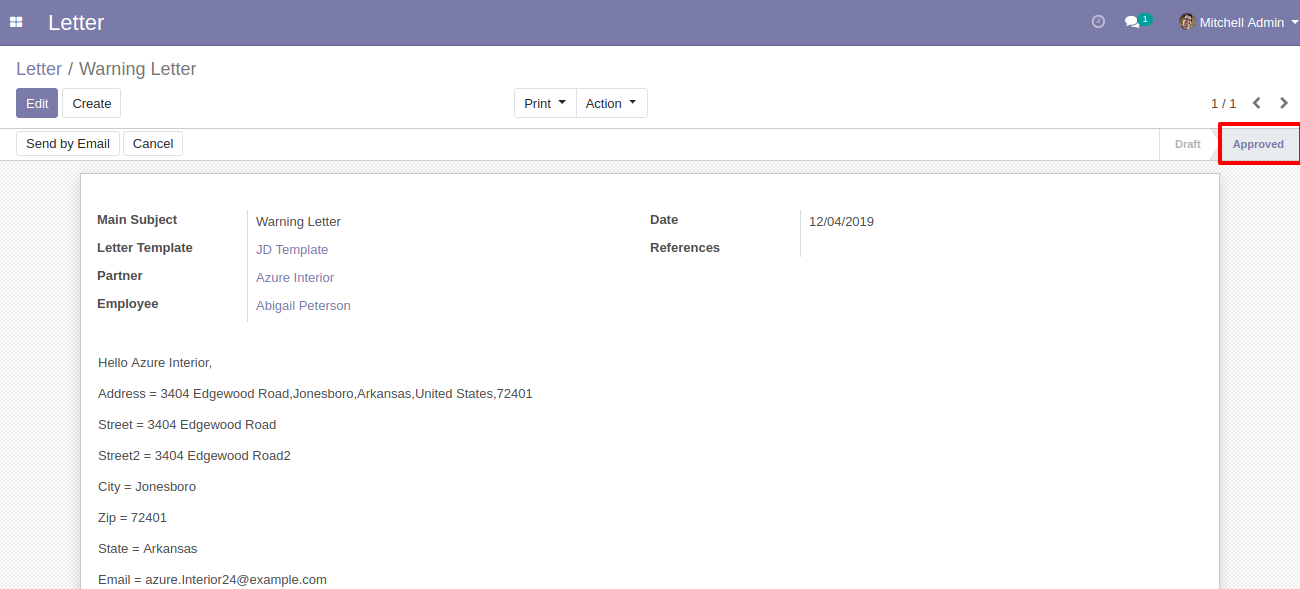
Task: Click the 'Address = 3404 Edgewood Road' line
Action: 315,394
